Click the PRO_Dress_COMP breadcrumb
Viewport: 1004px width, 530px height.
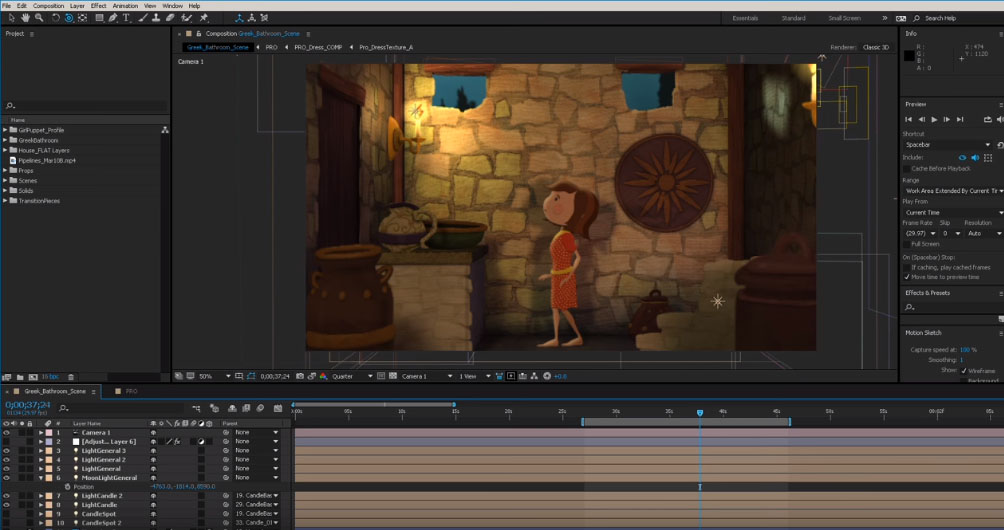(318, 47)
